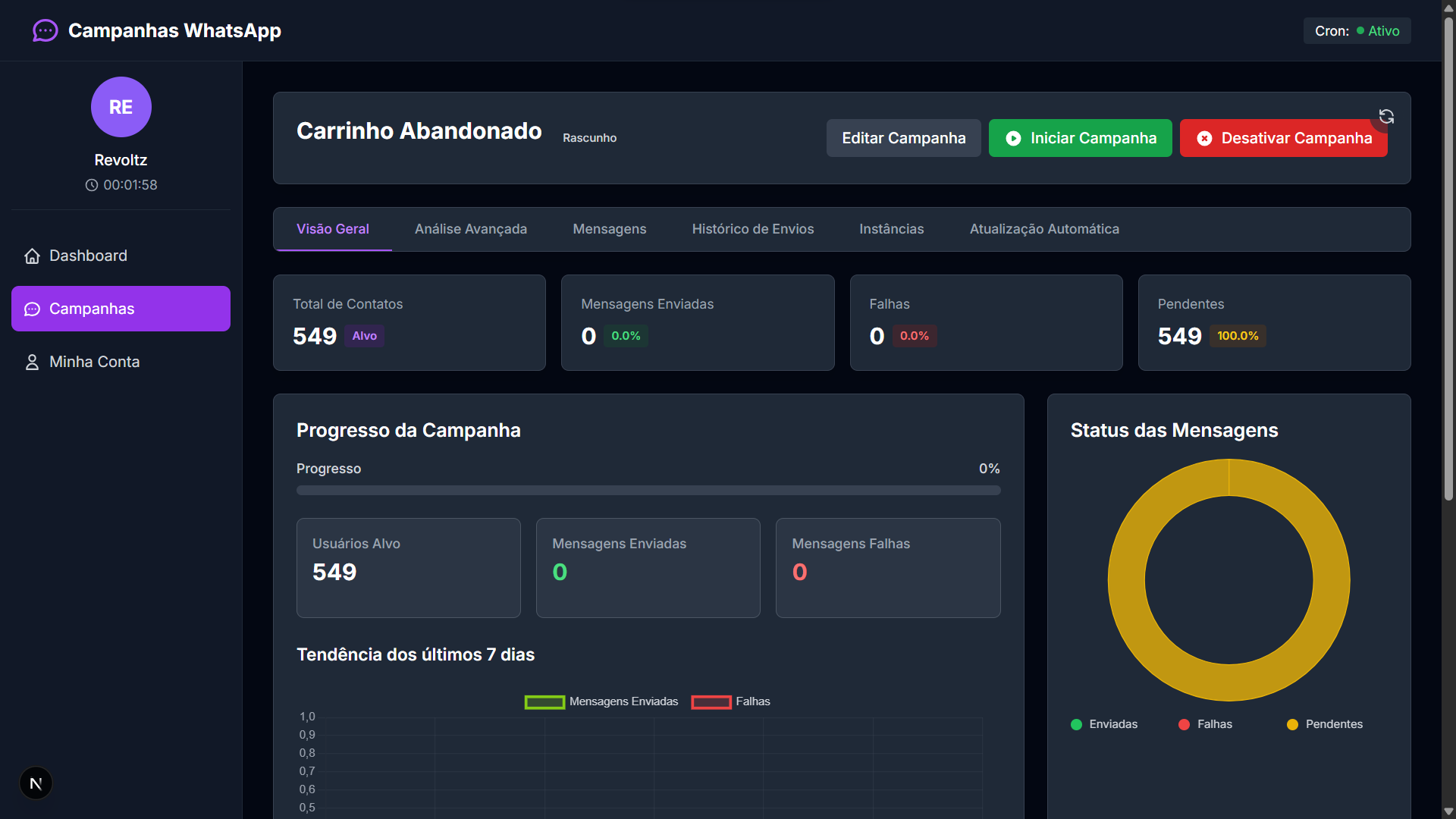Open the Atualização Automática tab

pos(1044,229)
